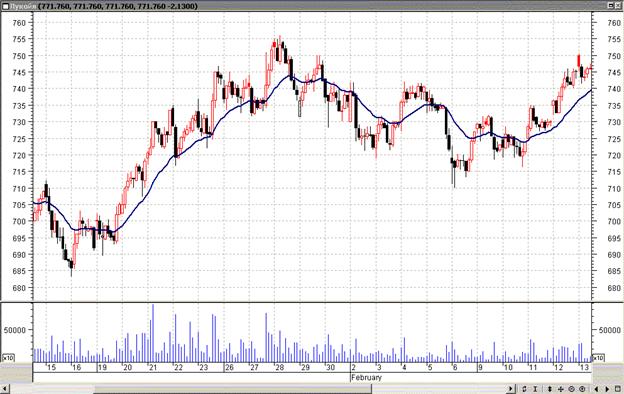Click 685 on the right price axis
624x394 pixels.
point(614,271)
